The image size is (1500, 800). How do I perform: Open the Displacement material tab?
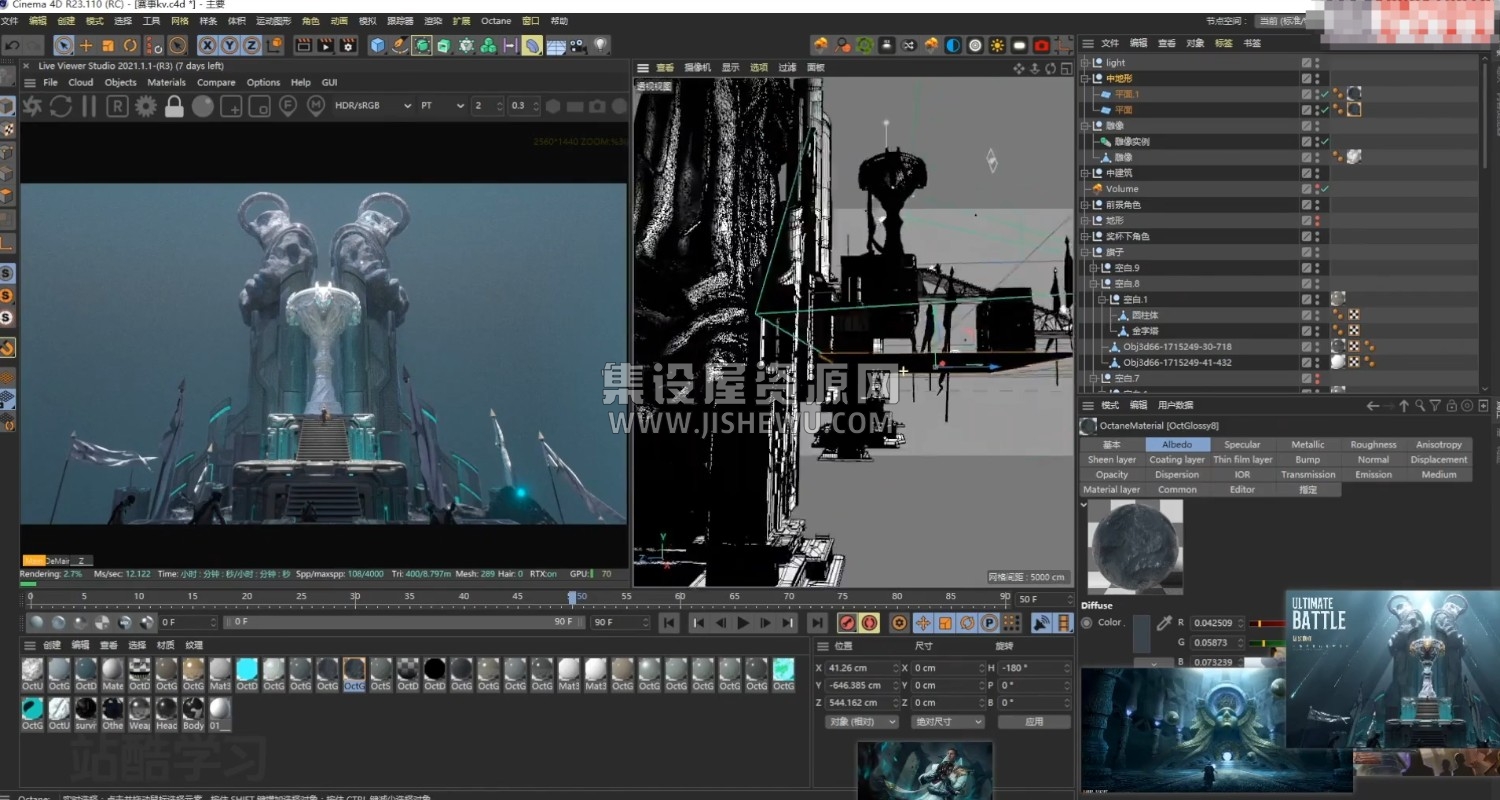[x=1438, y=460]
